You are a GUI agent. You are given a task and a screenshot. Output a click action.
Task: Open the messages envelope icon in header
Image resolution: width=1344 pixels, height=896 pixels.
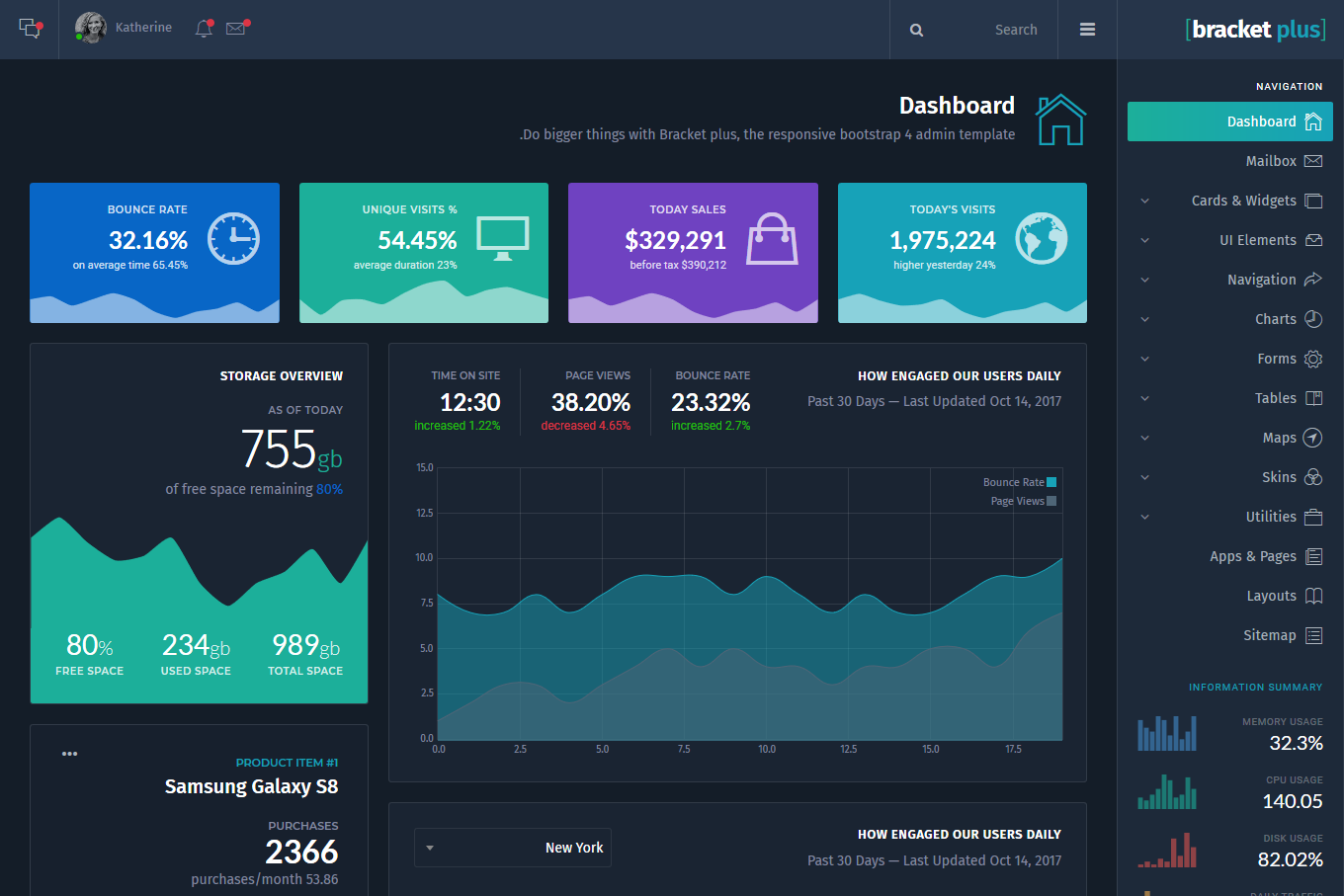[236, 29]
